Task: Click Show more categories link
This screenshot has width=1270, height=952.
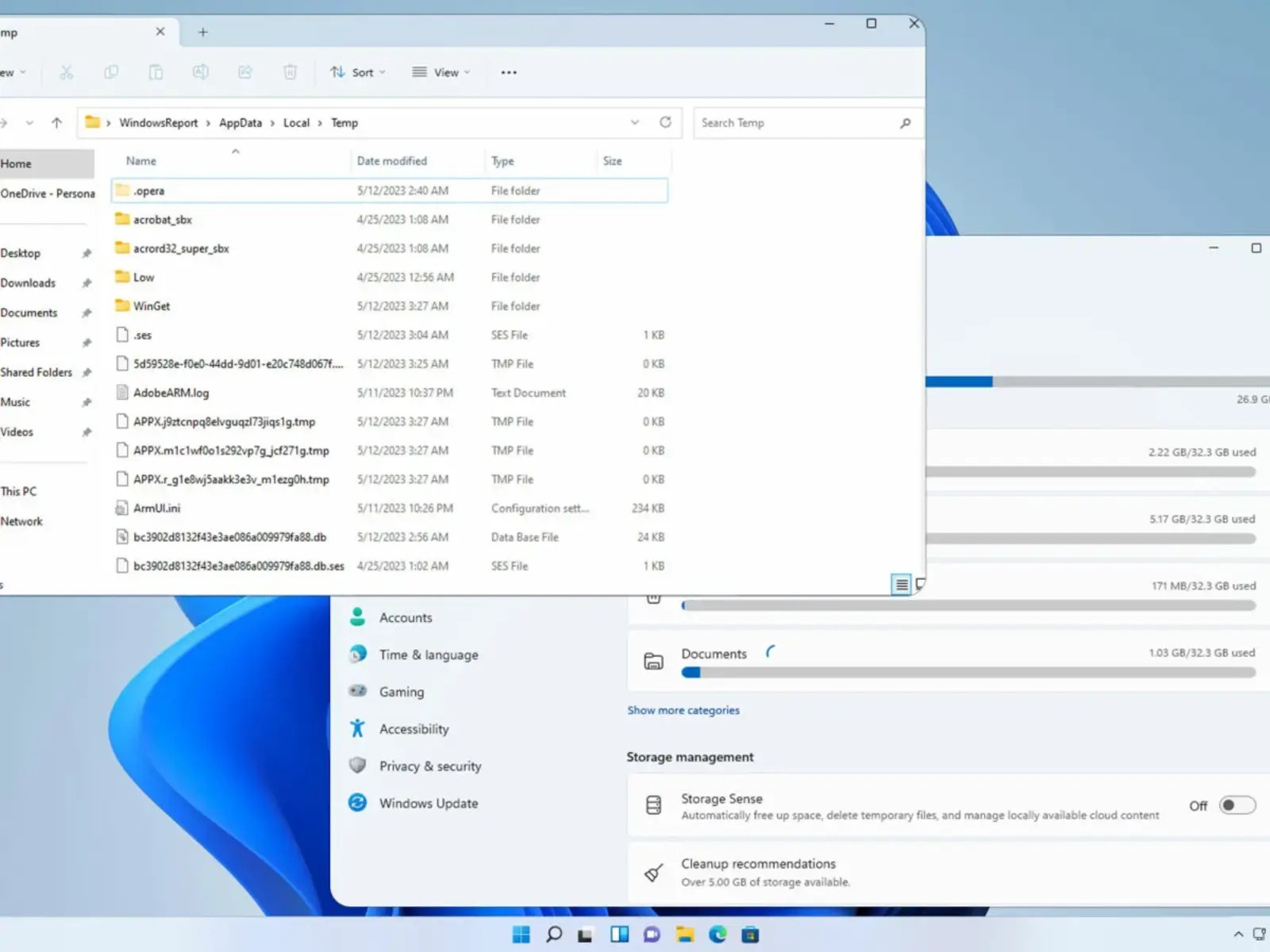Action: point(683,710)
